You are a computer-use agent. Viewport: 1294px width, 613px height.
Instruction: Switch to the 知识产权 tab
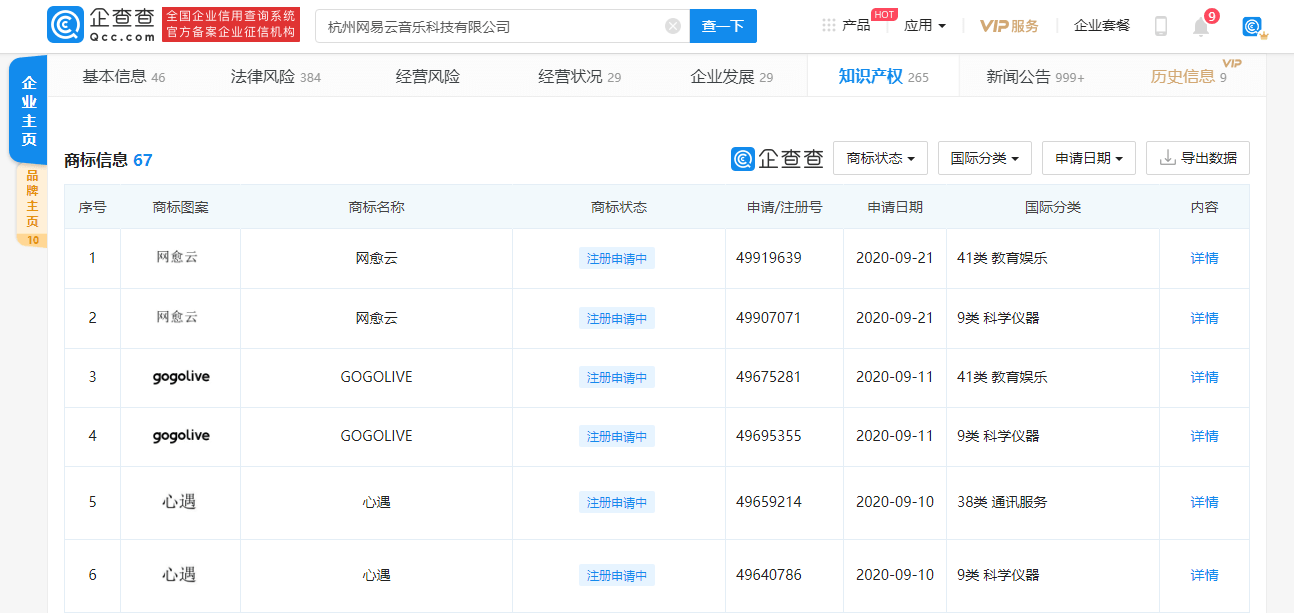click(x=871, y=74)
